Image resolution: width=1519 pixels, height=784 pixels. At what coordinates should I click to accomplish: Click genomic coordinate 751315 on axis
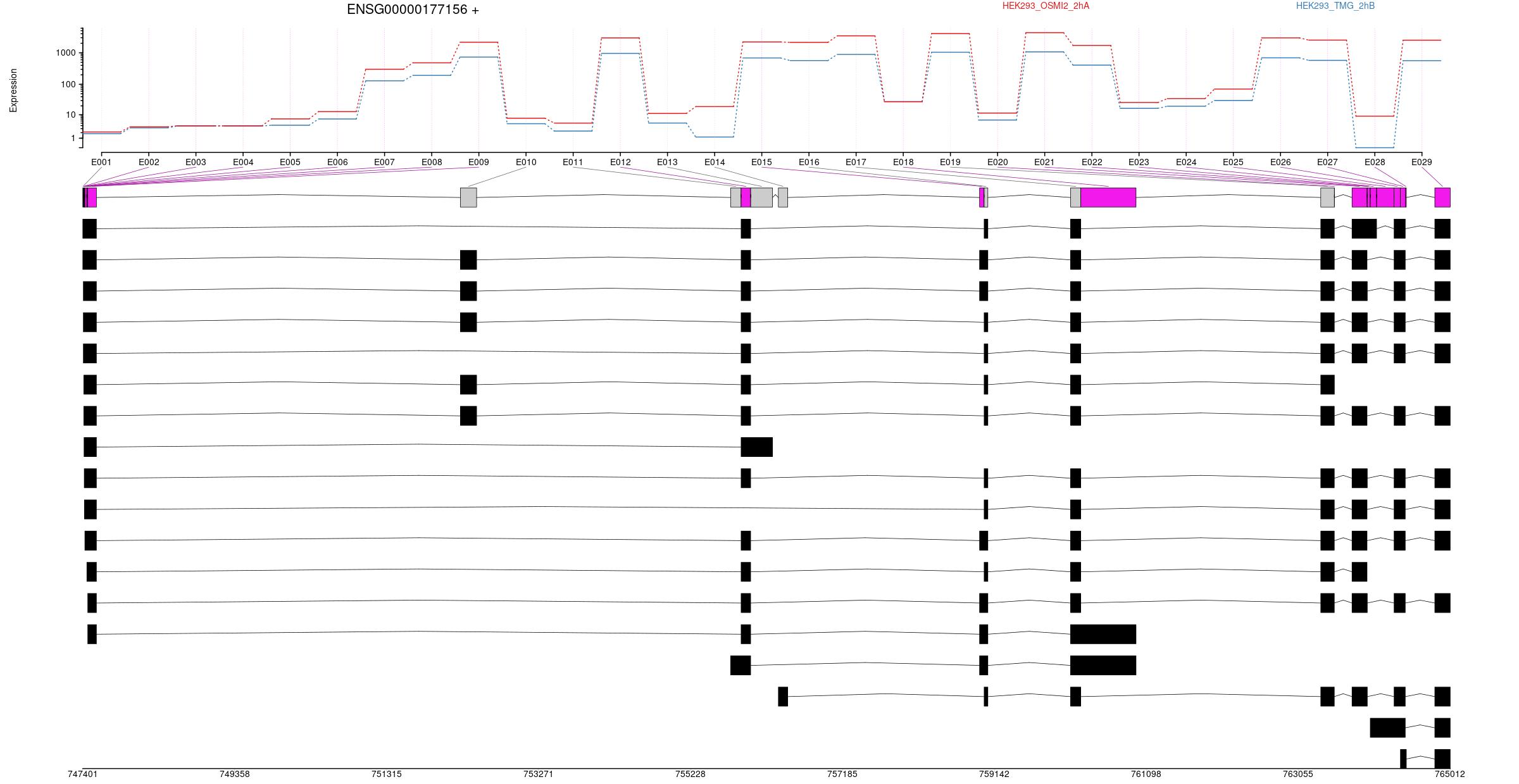(387, 775)
